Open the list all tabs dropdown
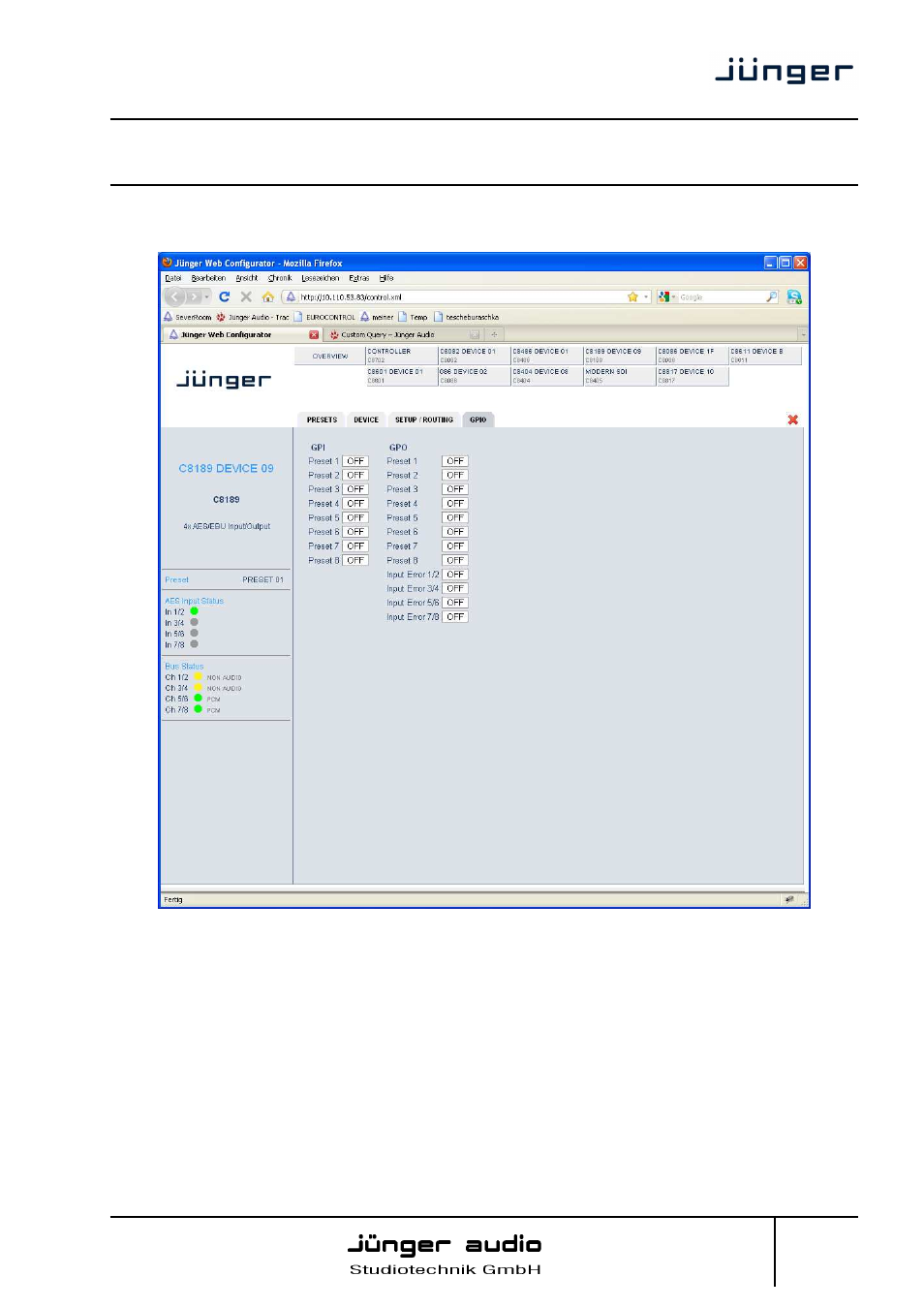Viewport: 924px width, 1308px height. (x=802, y=335)
